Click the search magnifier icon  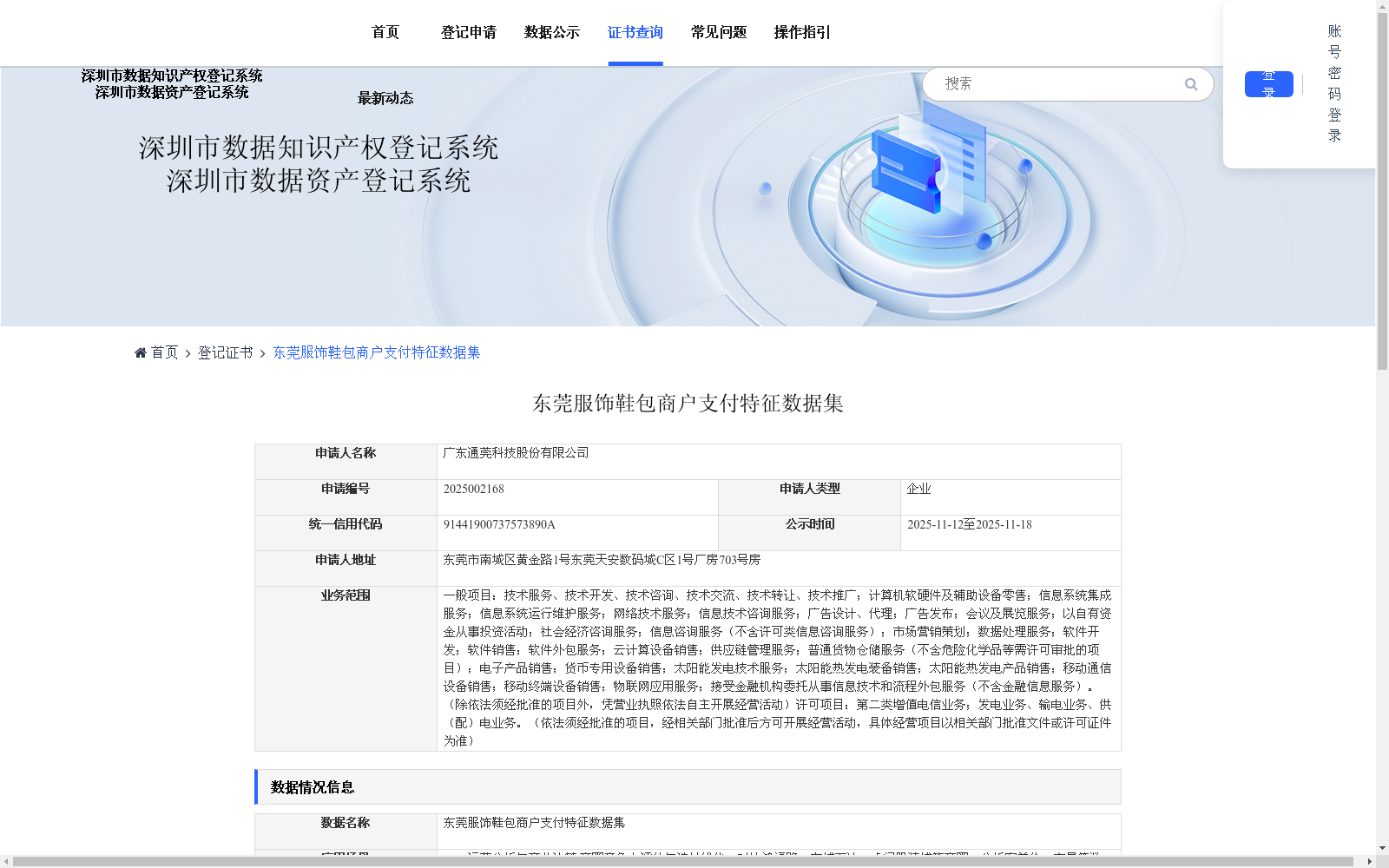[1191, 83]
